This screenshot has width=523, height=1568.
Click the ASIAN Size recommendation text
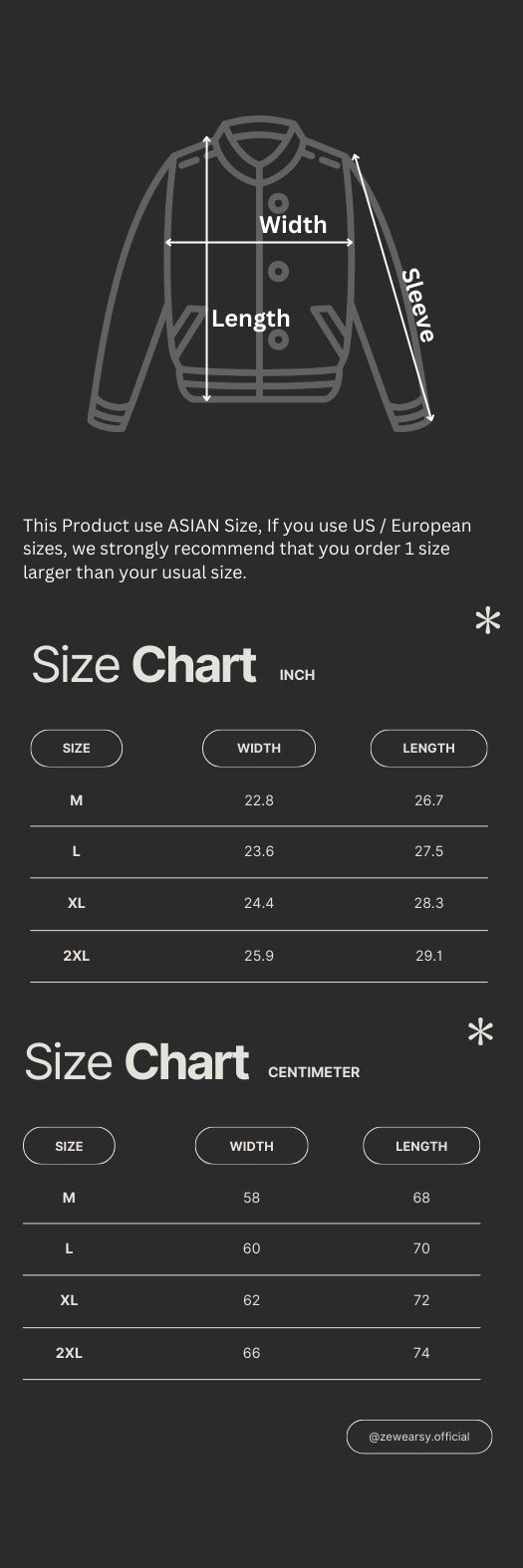[x=247, y=549]
